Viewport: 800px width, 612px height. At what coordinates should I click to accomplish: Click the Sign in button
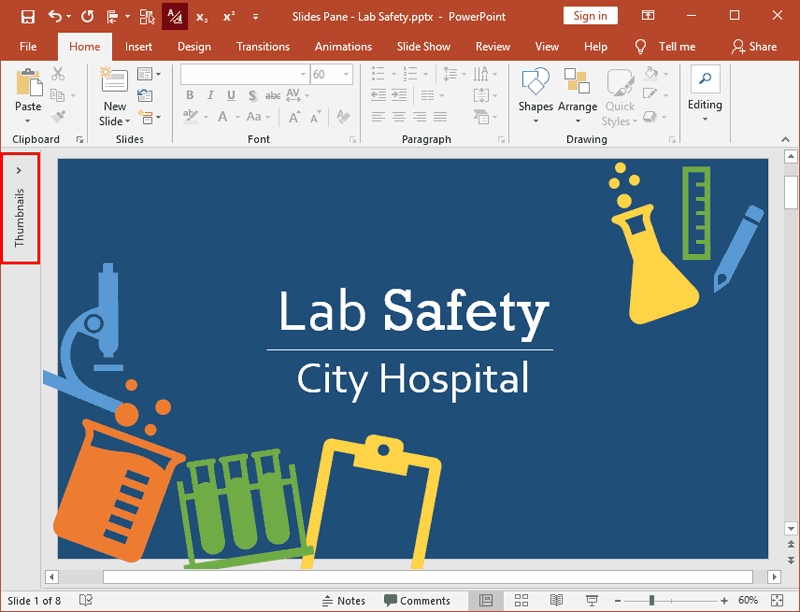click(590, 16)
